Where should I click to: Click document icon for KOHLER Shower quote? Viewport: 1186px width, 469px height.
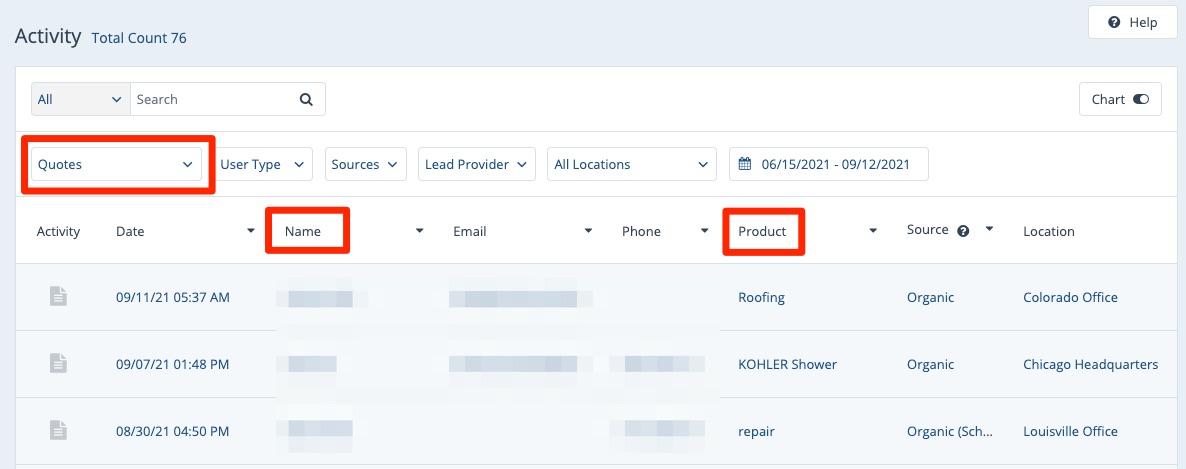pos(59,364)
